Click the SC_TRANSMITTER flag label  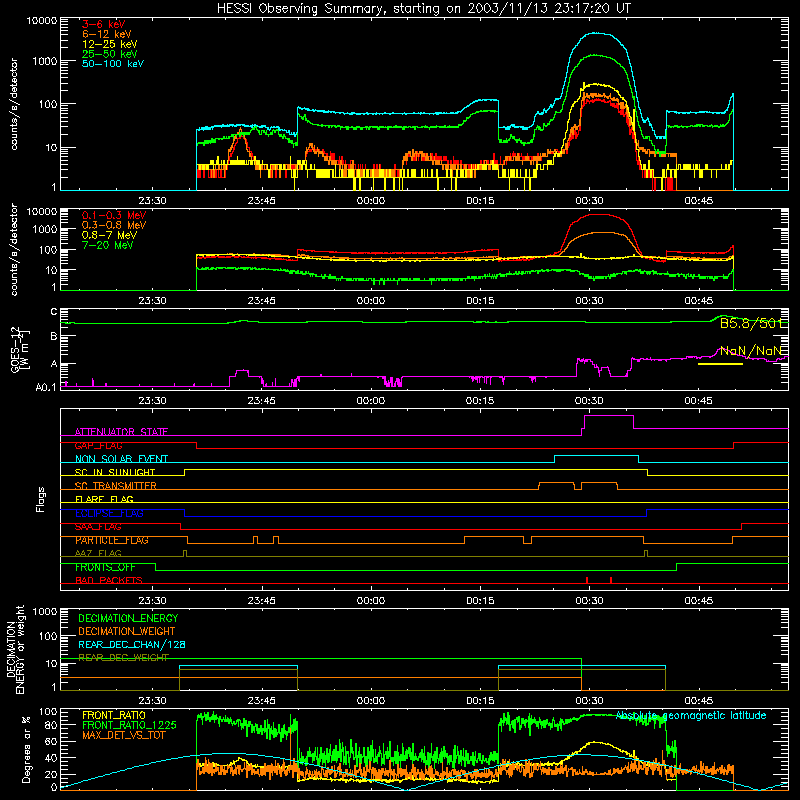[116, 486]
